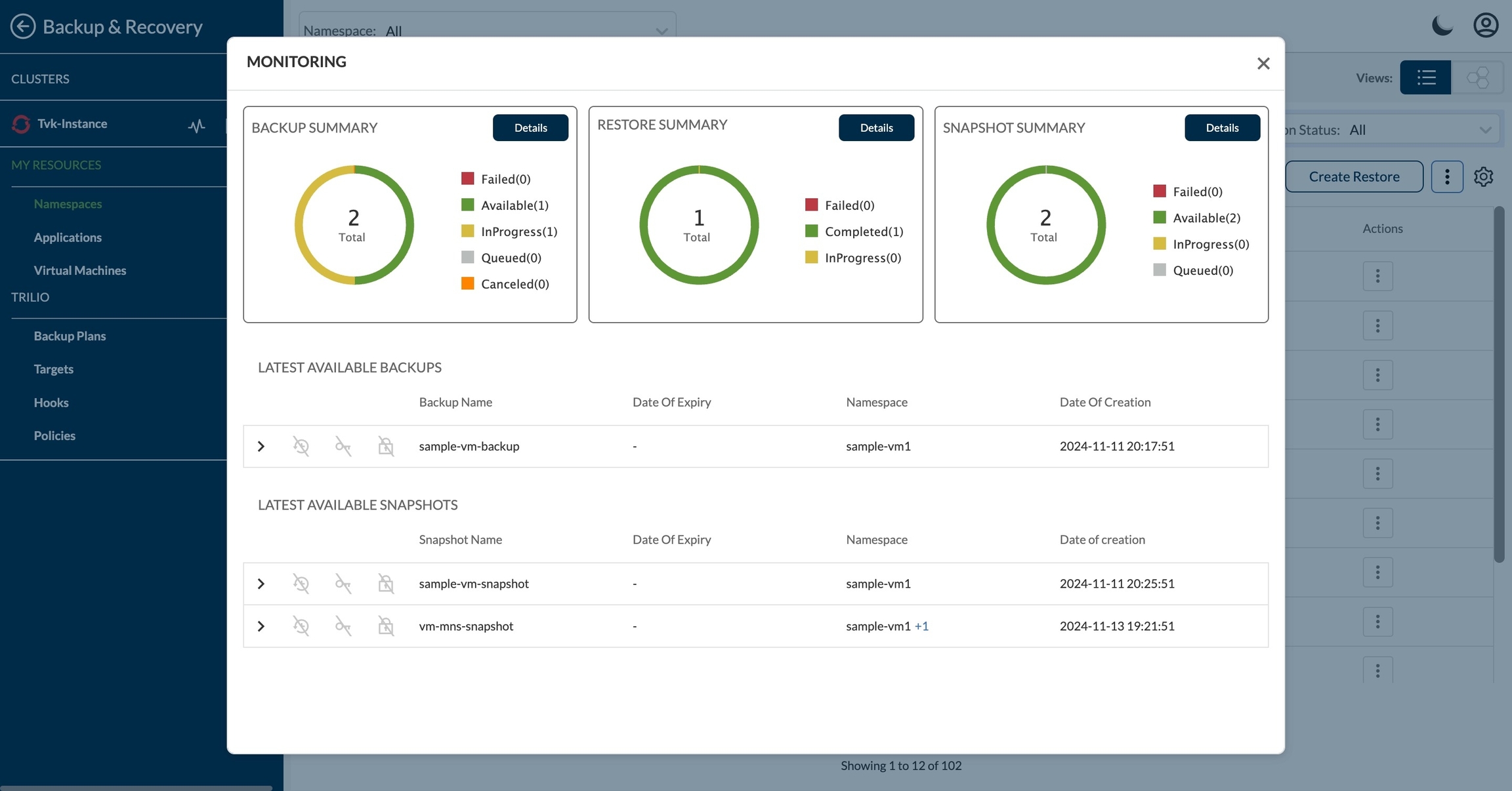Switch to list view
Viewport: 1512px width, 791px height.
1425,78
